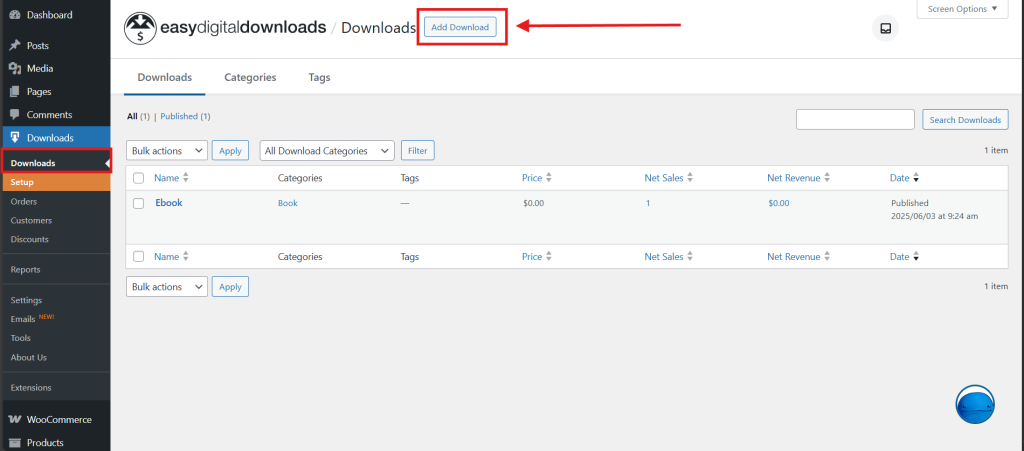Viewport: 1024px width, 451px height.
Task: Click the top '1 item' count text
Action: [x=996, y=150]
